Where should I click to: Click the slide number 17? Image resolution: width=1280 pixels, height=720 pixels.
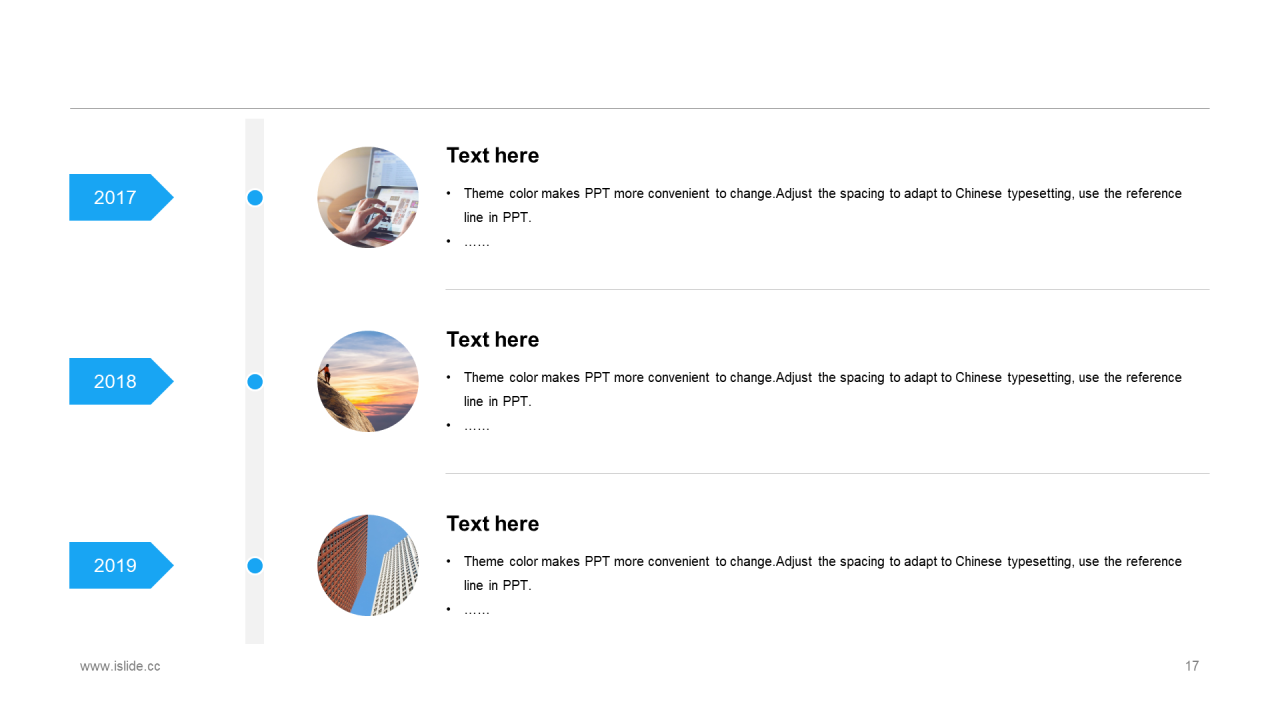tap(1192, 666)
